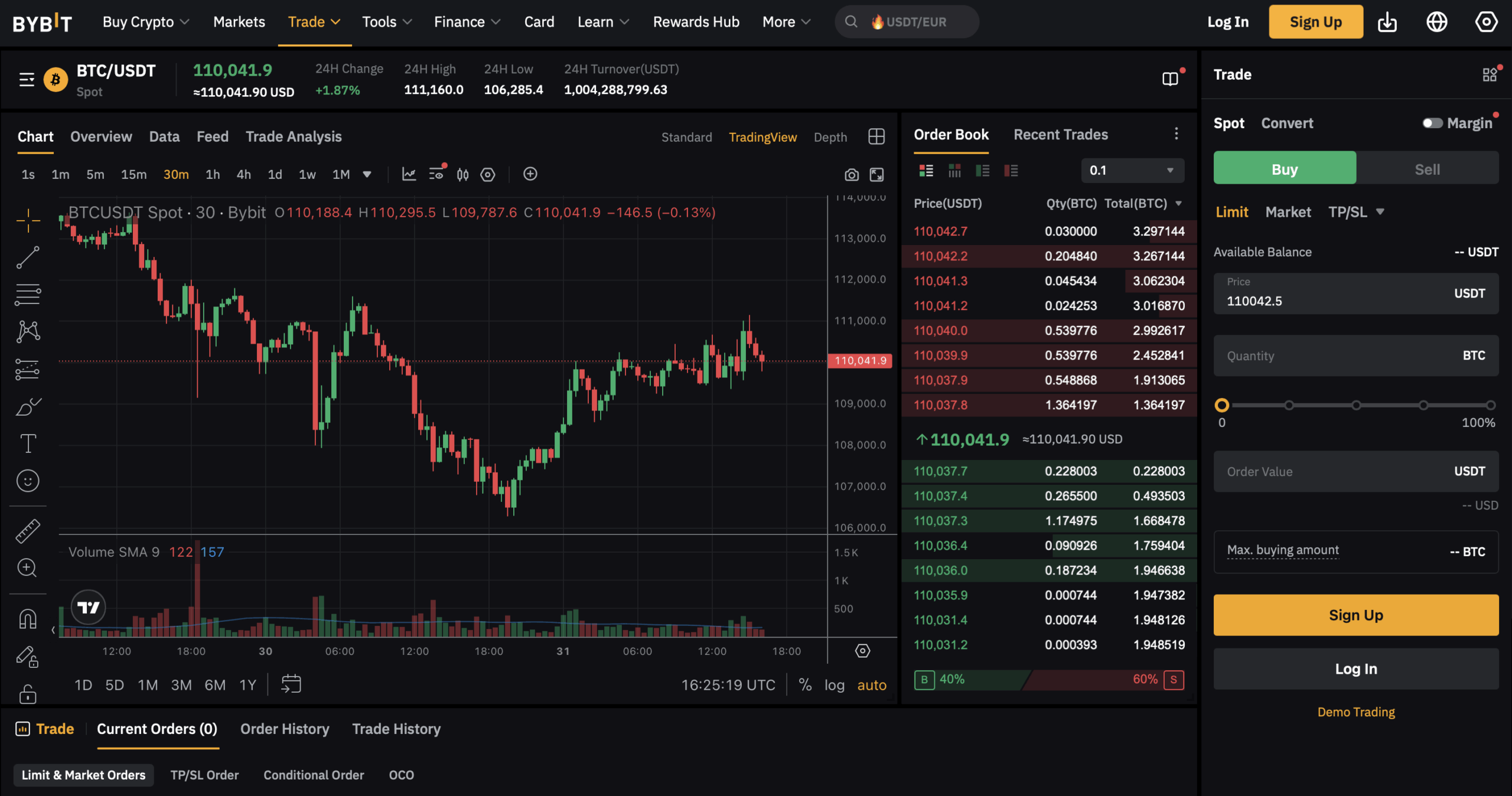
Task: Open the language globe selector
Action: [1436, 22]
